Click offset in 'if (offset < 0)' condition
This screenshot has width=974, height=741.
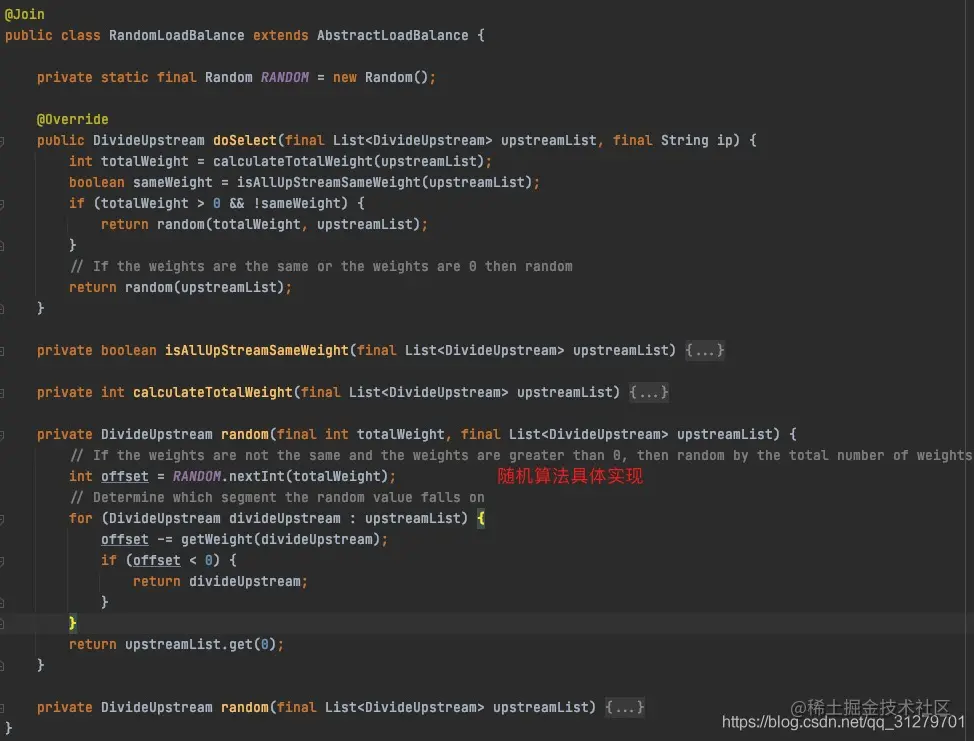pyautogui.click(x=157, y=560)
